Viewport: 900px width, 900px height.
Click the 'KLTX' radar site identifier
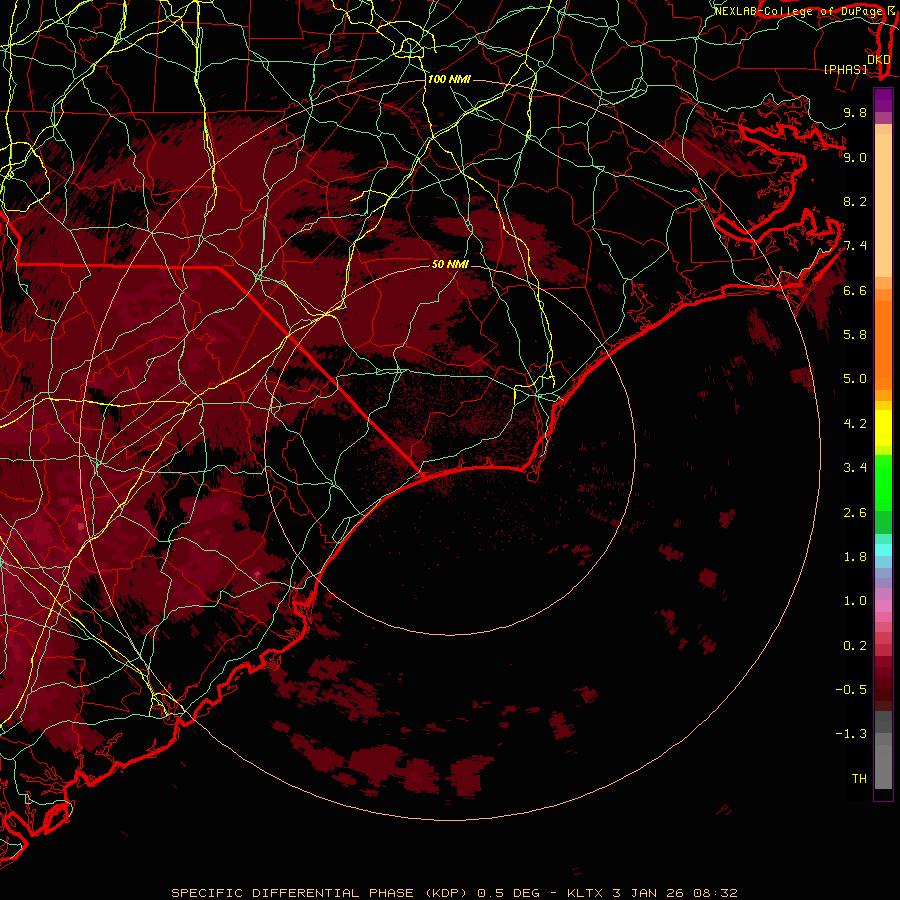point(585,893)
